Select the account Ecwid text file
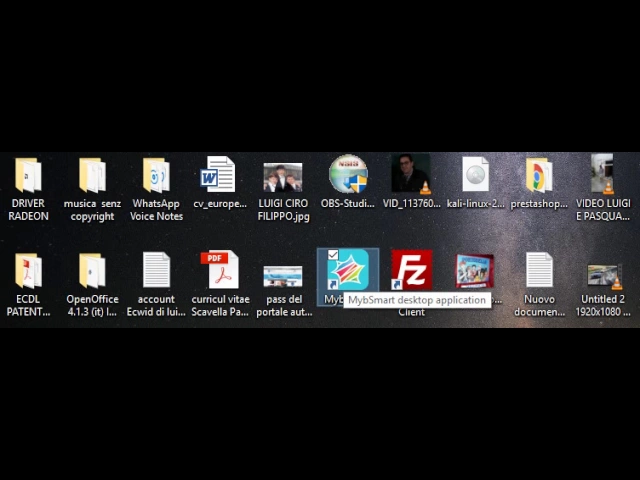Screen dimensions: 640x480 click(156, 270)
